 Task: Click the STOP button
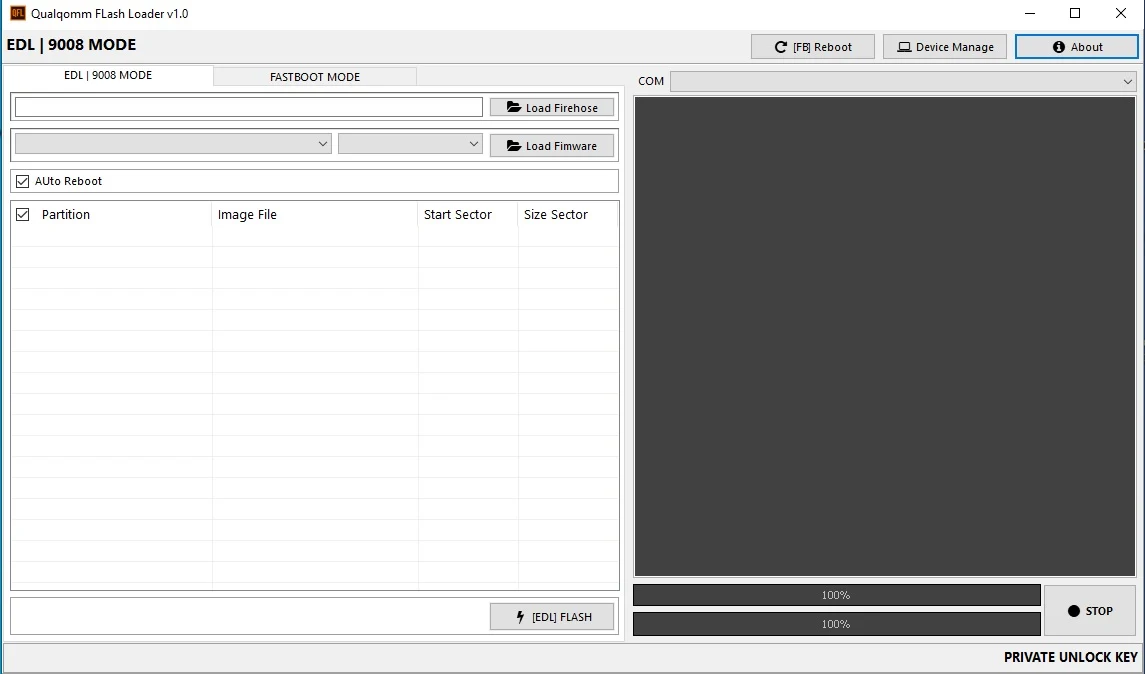[x=1090, y=610]
